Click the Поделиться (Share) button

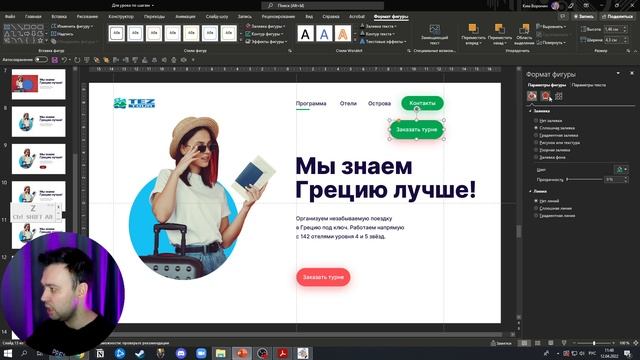617,16
